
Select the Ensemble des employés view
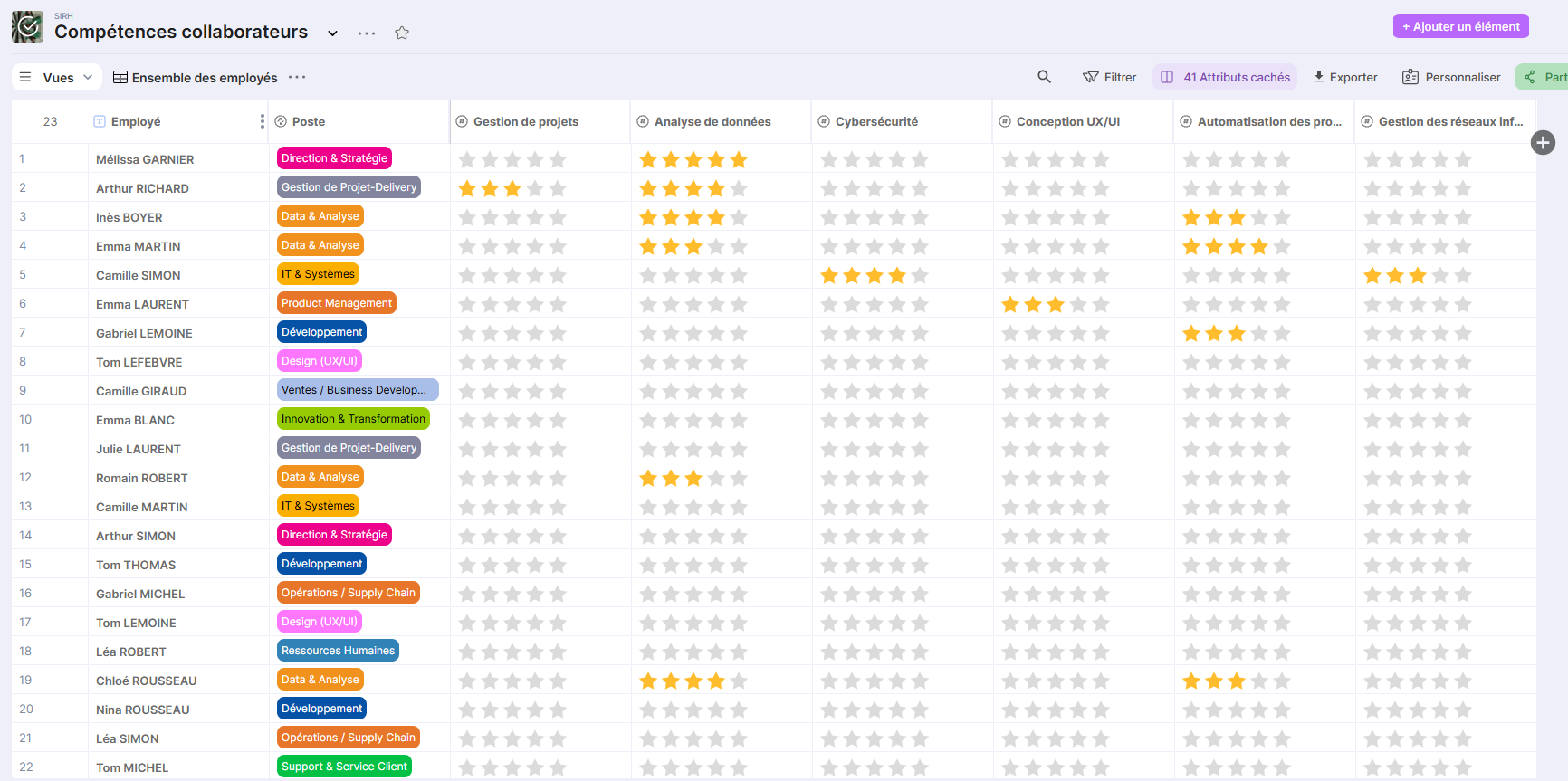196,77
